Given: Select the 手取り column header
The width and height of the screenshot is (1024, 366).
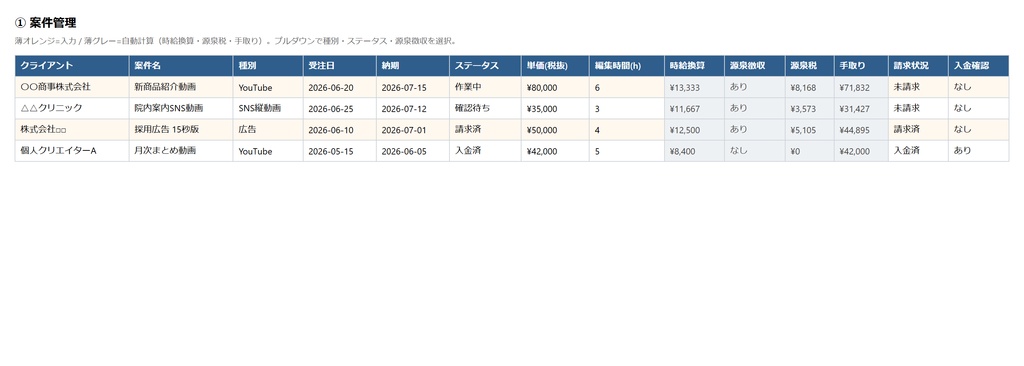Looking at the screenshot, I should (x=861, y=66).
